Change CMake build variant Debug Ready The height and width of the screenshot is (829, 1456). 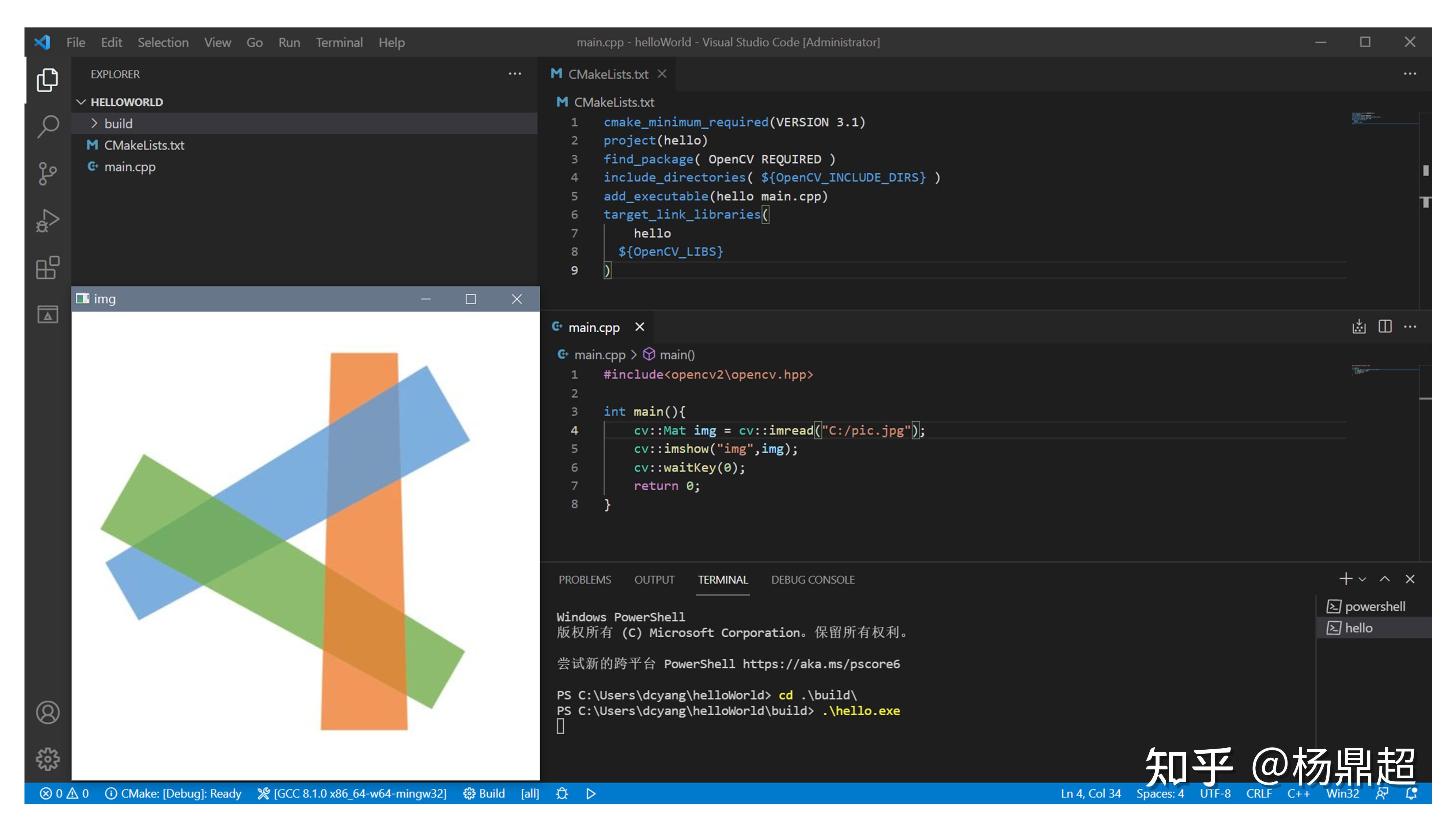(173, 794)
